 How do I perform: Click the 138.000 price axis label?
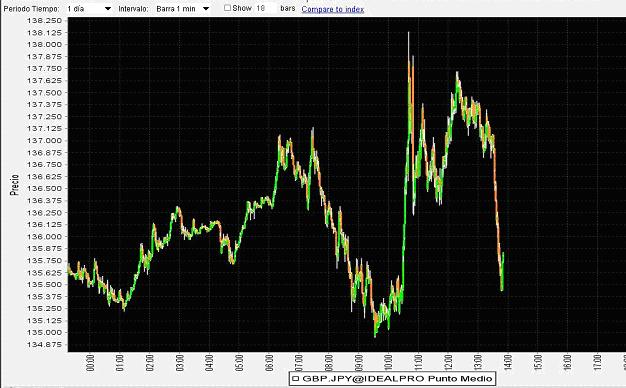click(x=44, y=45)
